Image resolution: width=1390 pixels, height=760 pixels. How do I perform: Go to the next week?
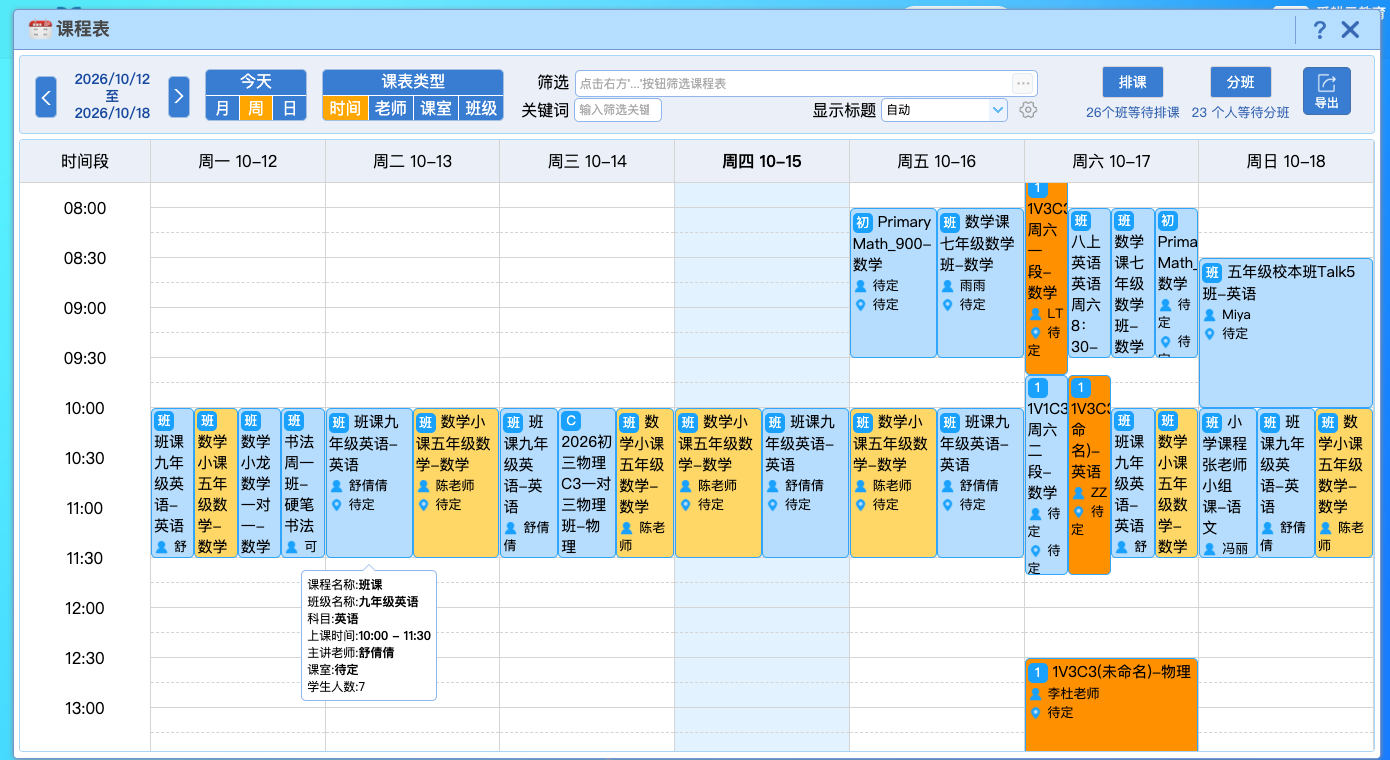tap(178, 97)
